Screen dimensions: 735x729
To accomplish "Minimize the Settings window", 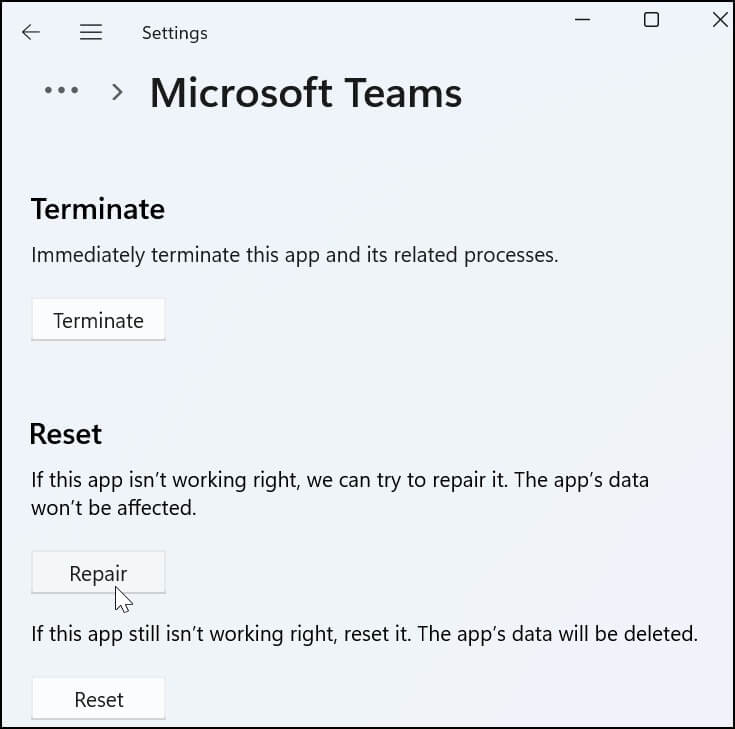I will click(x=582, y=20).
